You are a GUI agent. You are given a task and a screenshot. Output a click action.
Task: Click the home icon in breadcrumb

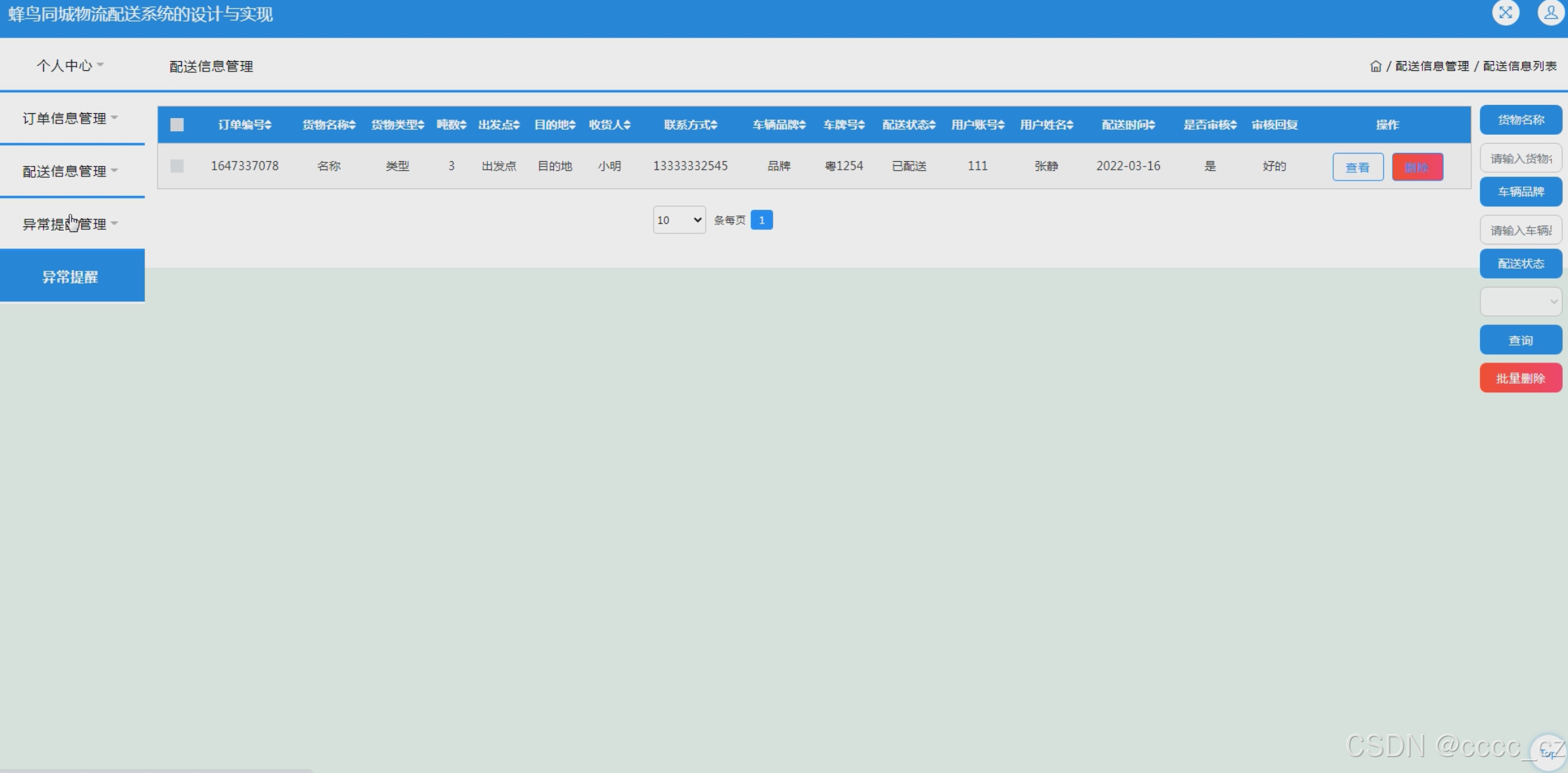coord(1375,66)
